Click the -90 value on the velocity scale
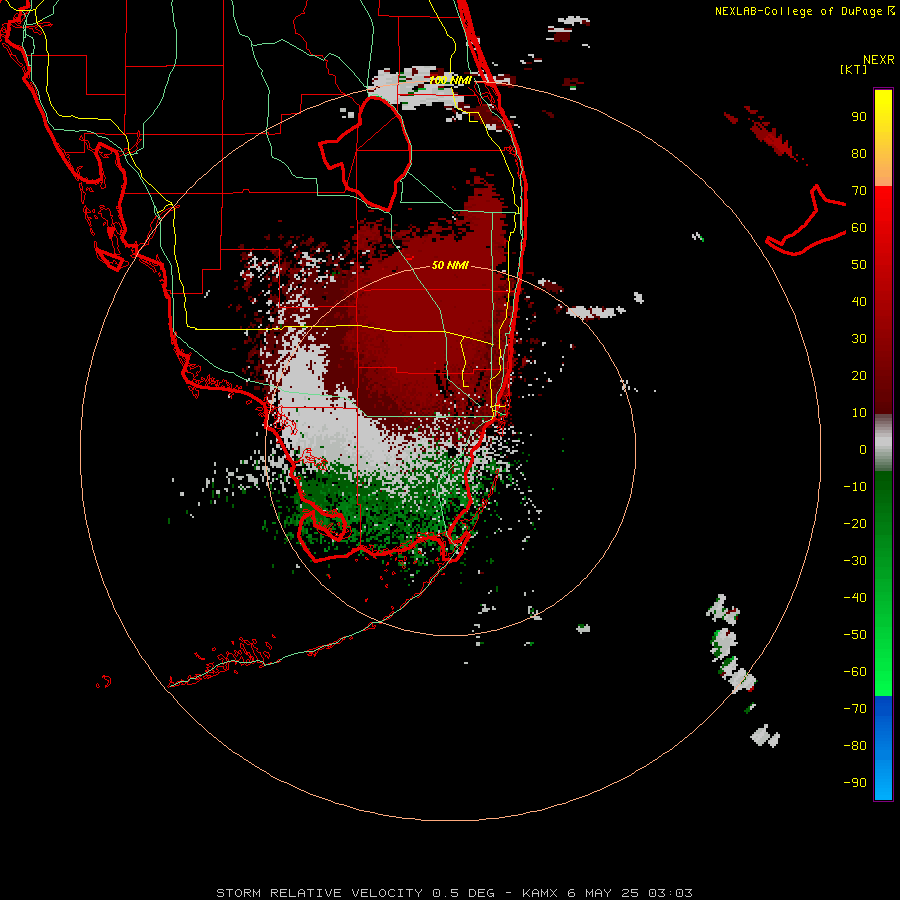The image size is (900, 900). [x=855, y=783]
